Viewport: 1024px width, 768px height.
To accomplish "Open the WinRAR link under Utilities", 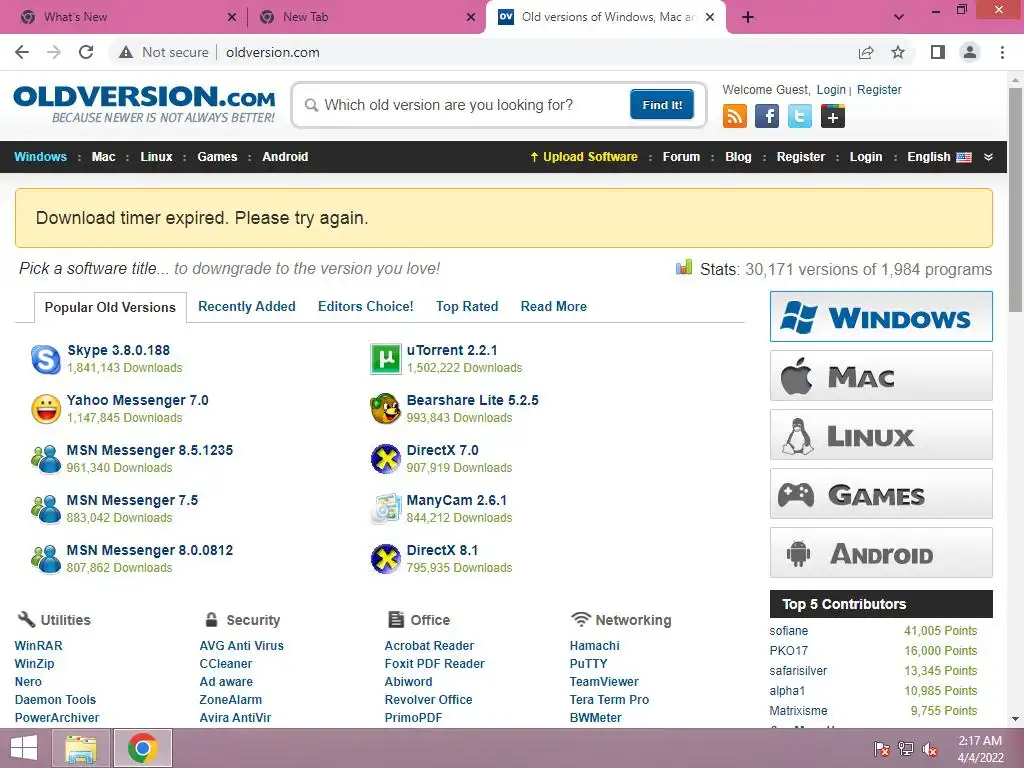I will coord(39,645).
